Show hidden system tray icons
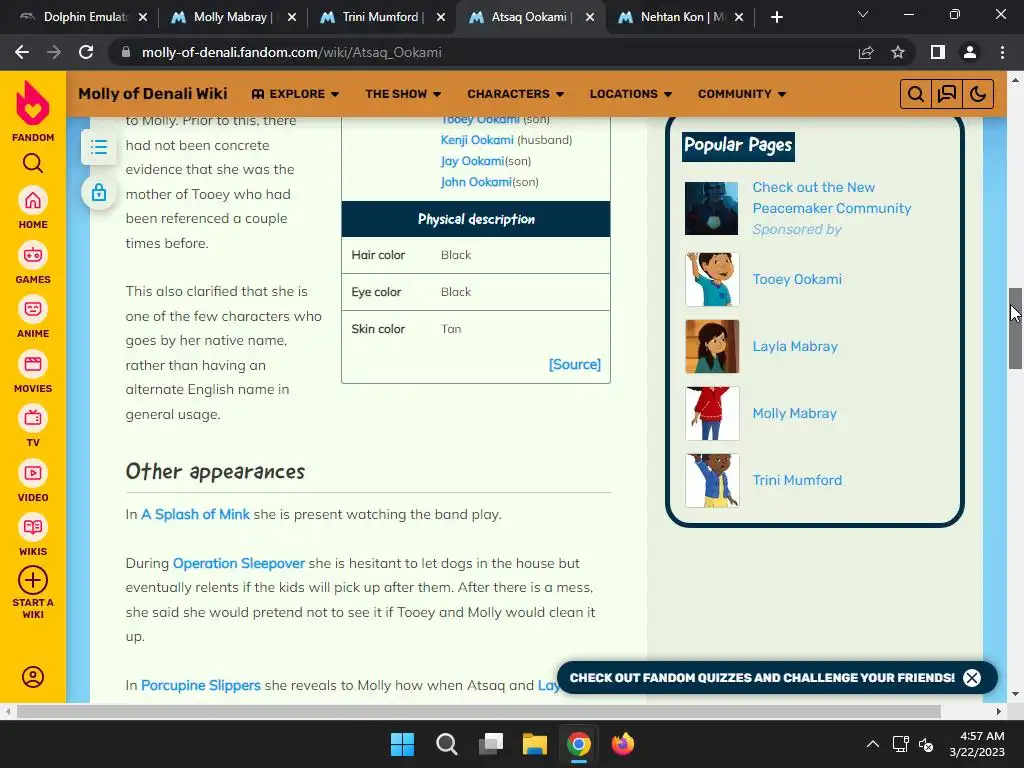The height and width of the screenshot is (768, 1024). [872, 744]
